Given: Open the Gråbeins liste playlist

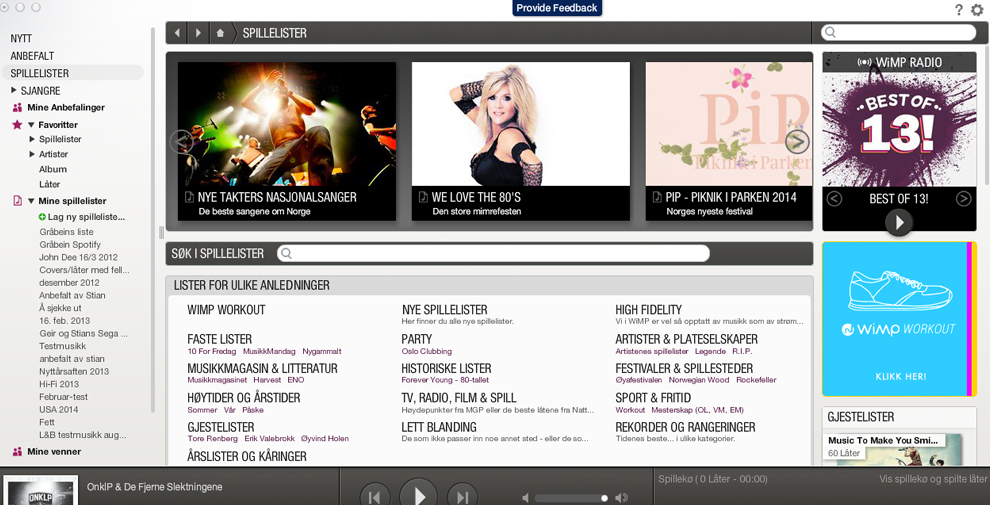Looking at the screenshot, I should tap(66, 232).
